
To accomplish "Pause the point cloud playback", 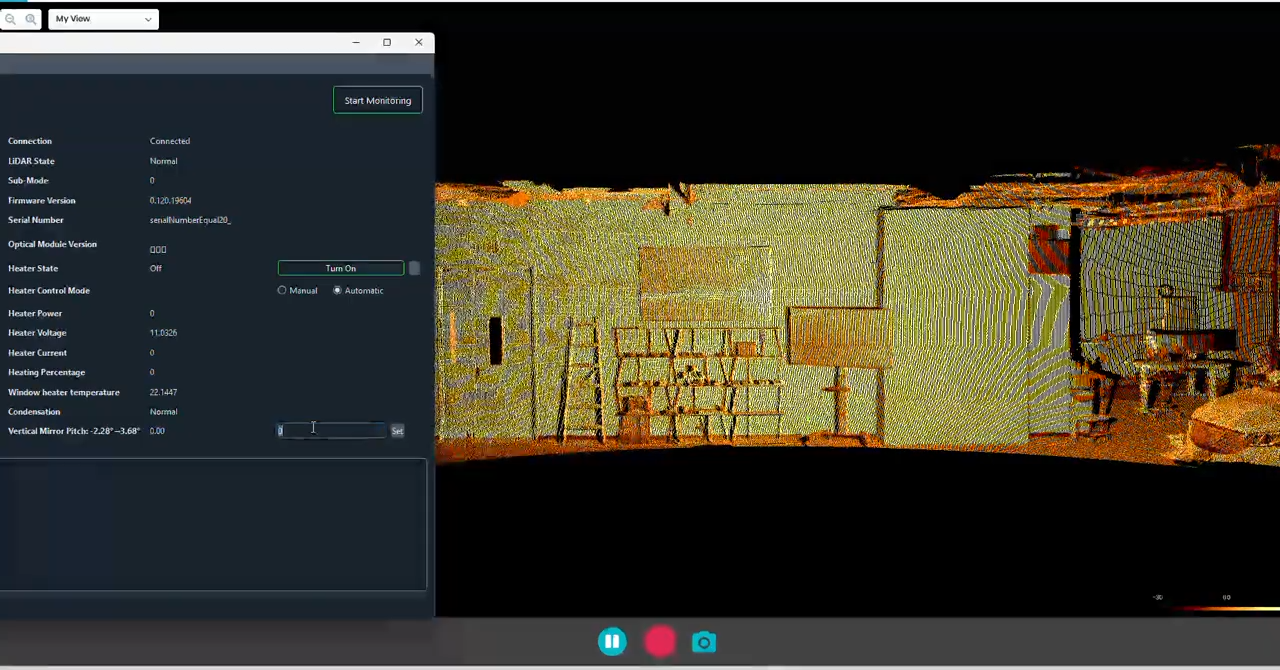I will coord(612,642).
